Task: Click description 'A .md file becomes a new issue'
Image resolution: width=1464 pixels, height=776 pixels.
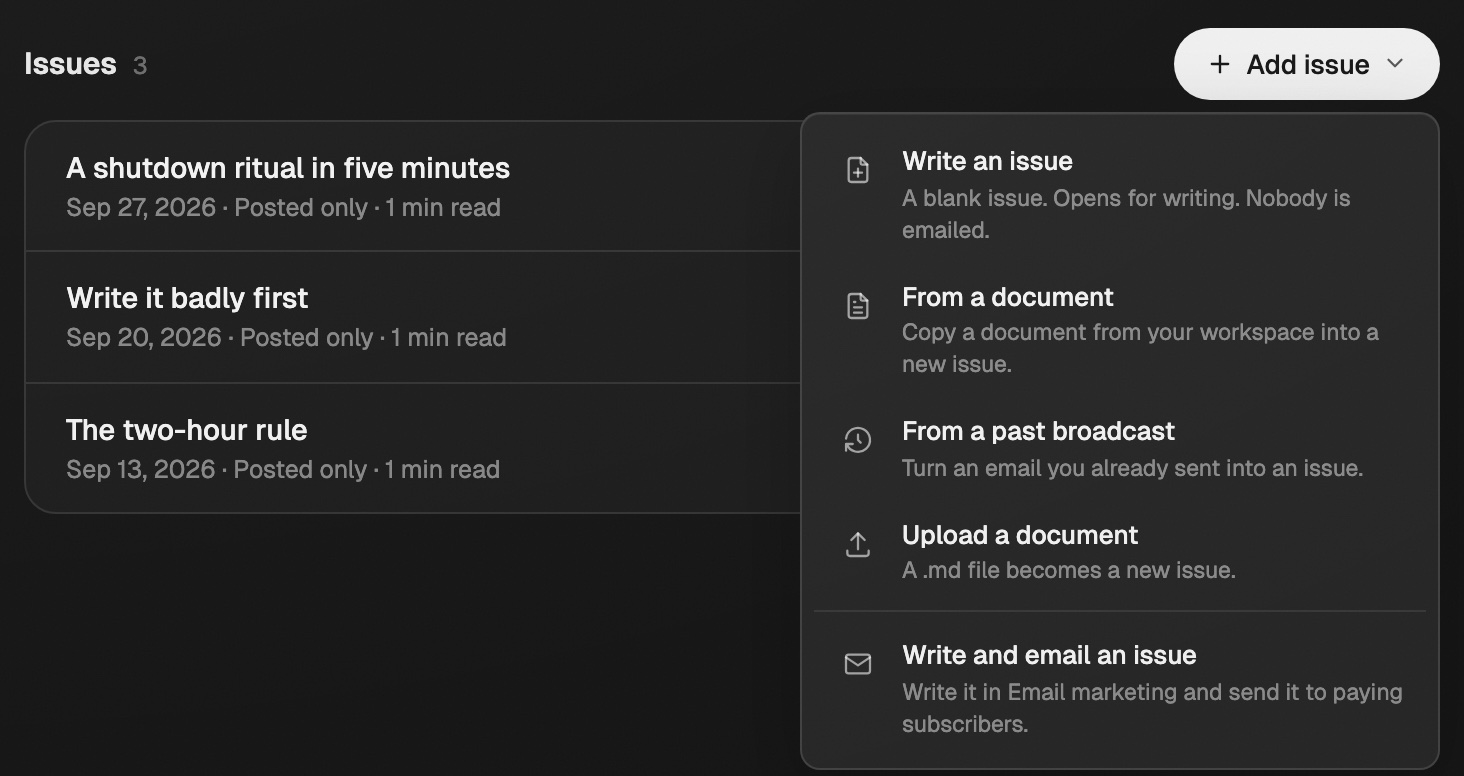Action: (1069, 570)
